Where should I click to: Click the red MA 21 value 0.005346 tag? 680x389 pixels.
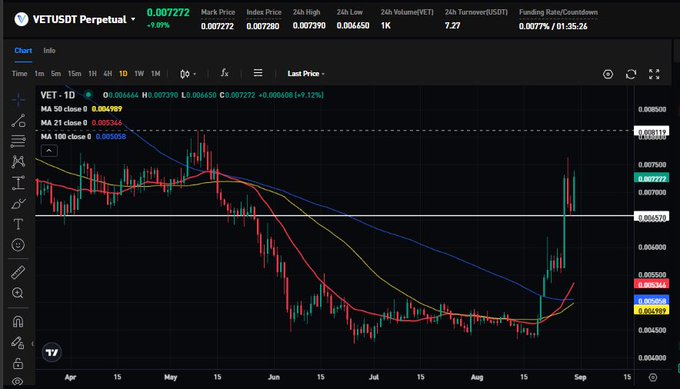click(x=651, y=284)
